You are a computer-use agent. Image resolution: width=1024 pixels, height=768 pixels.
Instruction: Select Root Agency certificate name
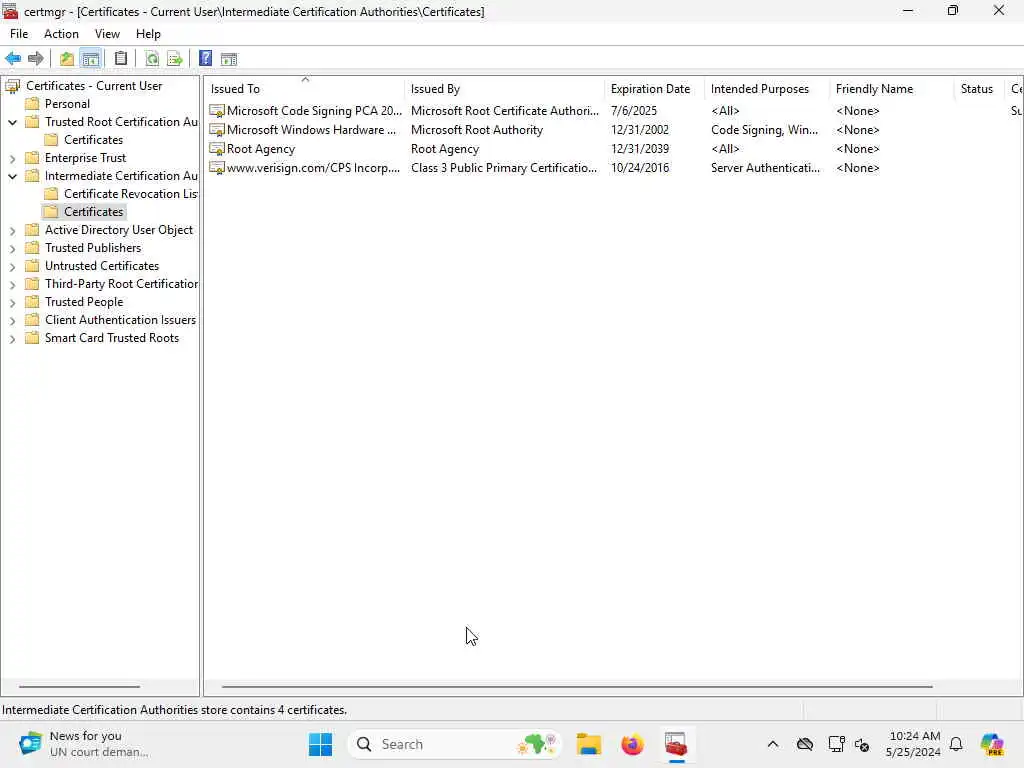[x=261, y=149]
